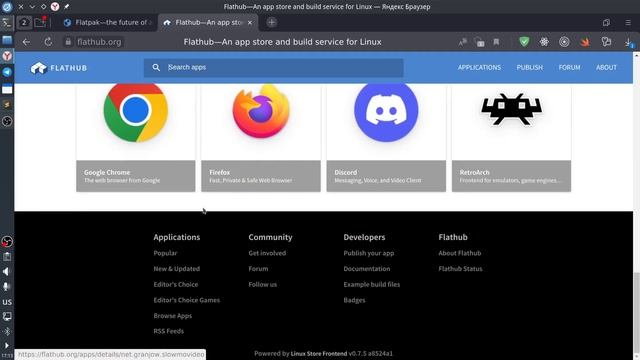Open the Google Chrome app card

click(136, 137)
